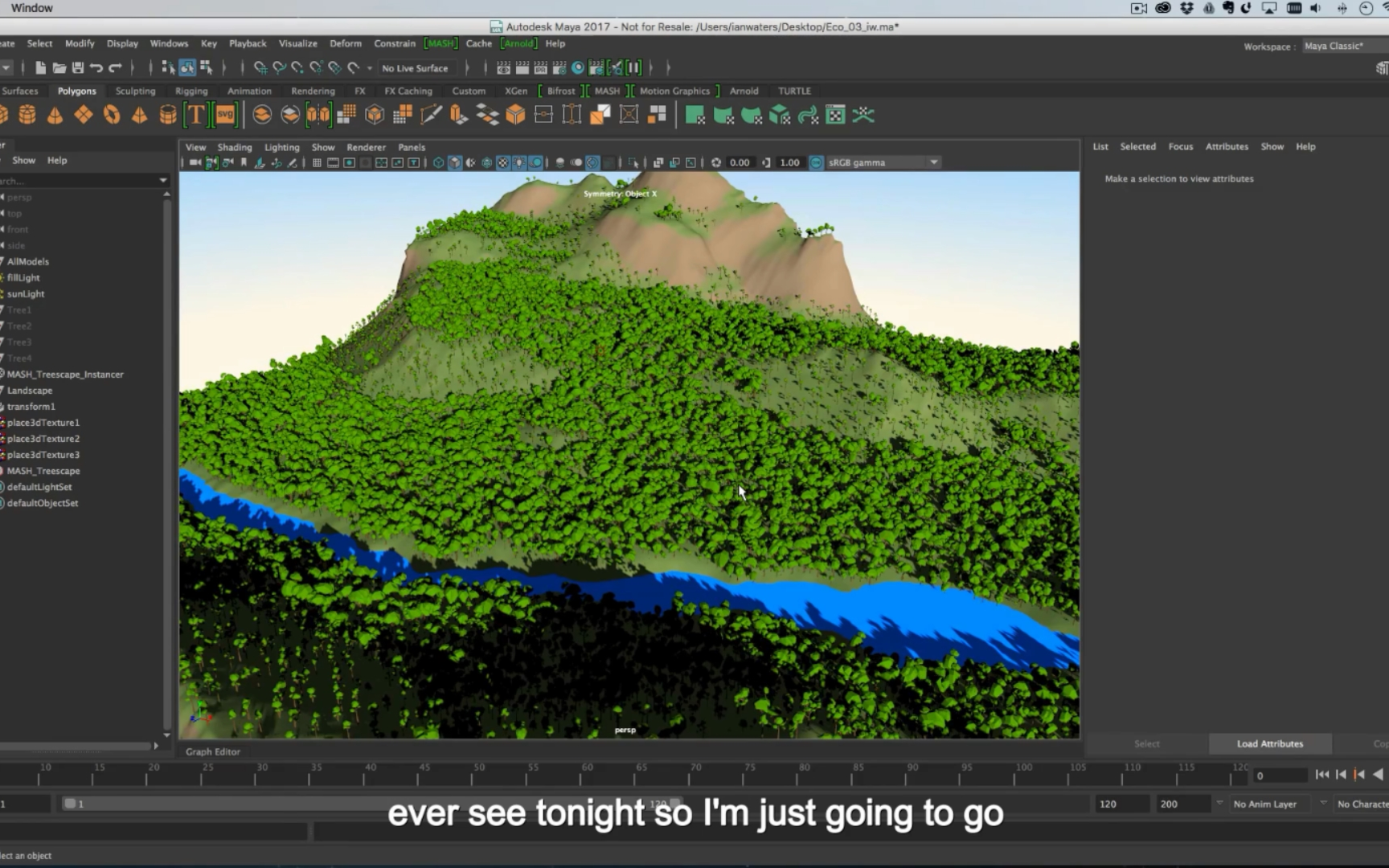Click the Mirror geometry shelf icon
Screen dimensions: 1389x868
tap(318, 115)
